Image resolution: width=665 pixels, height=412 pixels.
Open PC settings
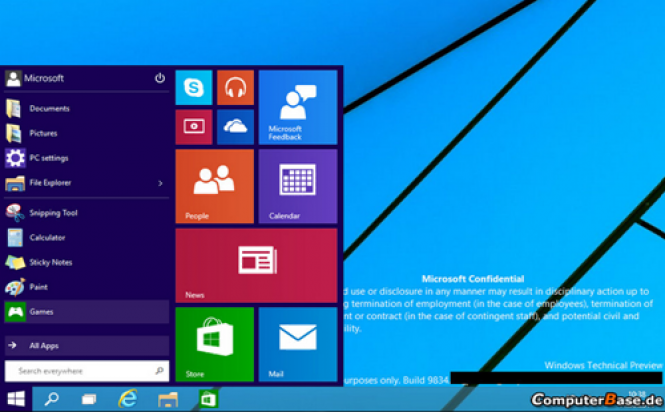(87, 158)
